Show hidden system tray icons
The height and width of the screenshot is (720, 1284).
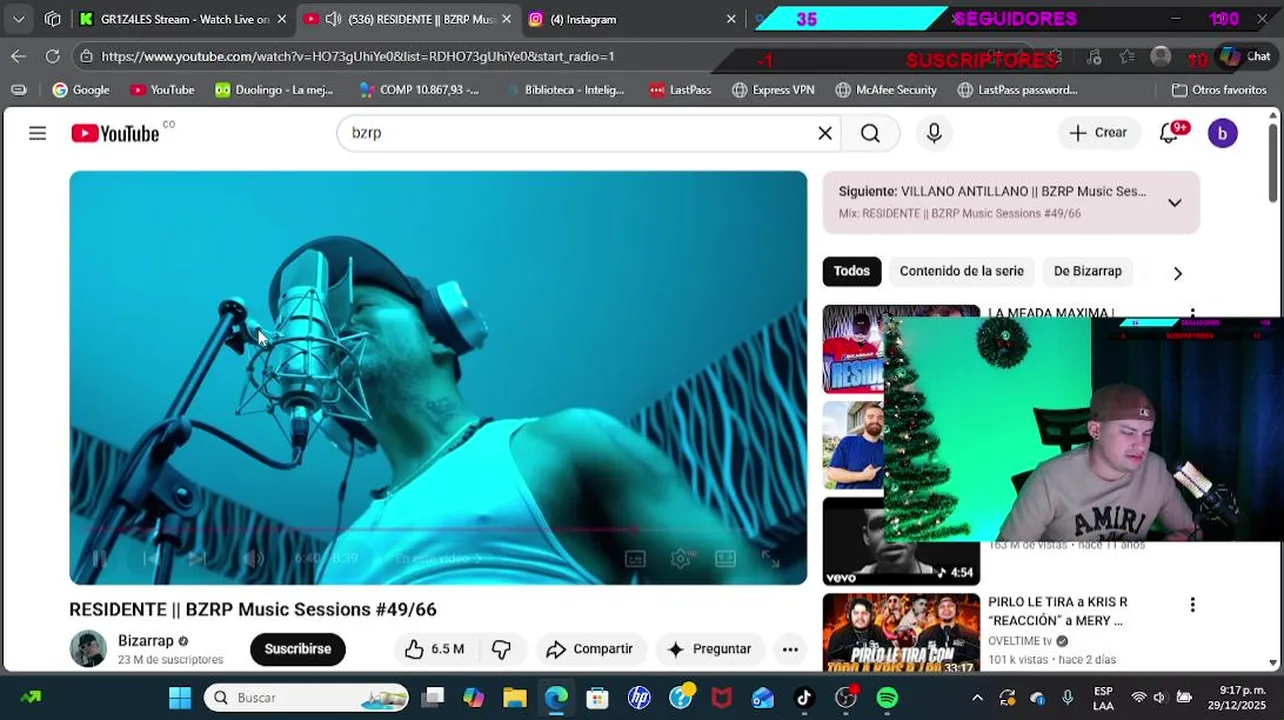977,698
